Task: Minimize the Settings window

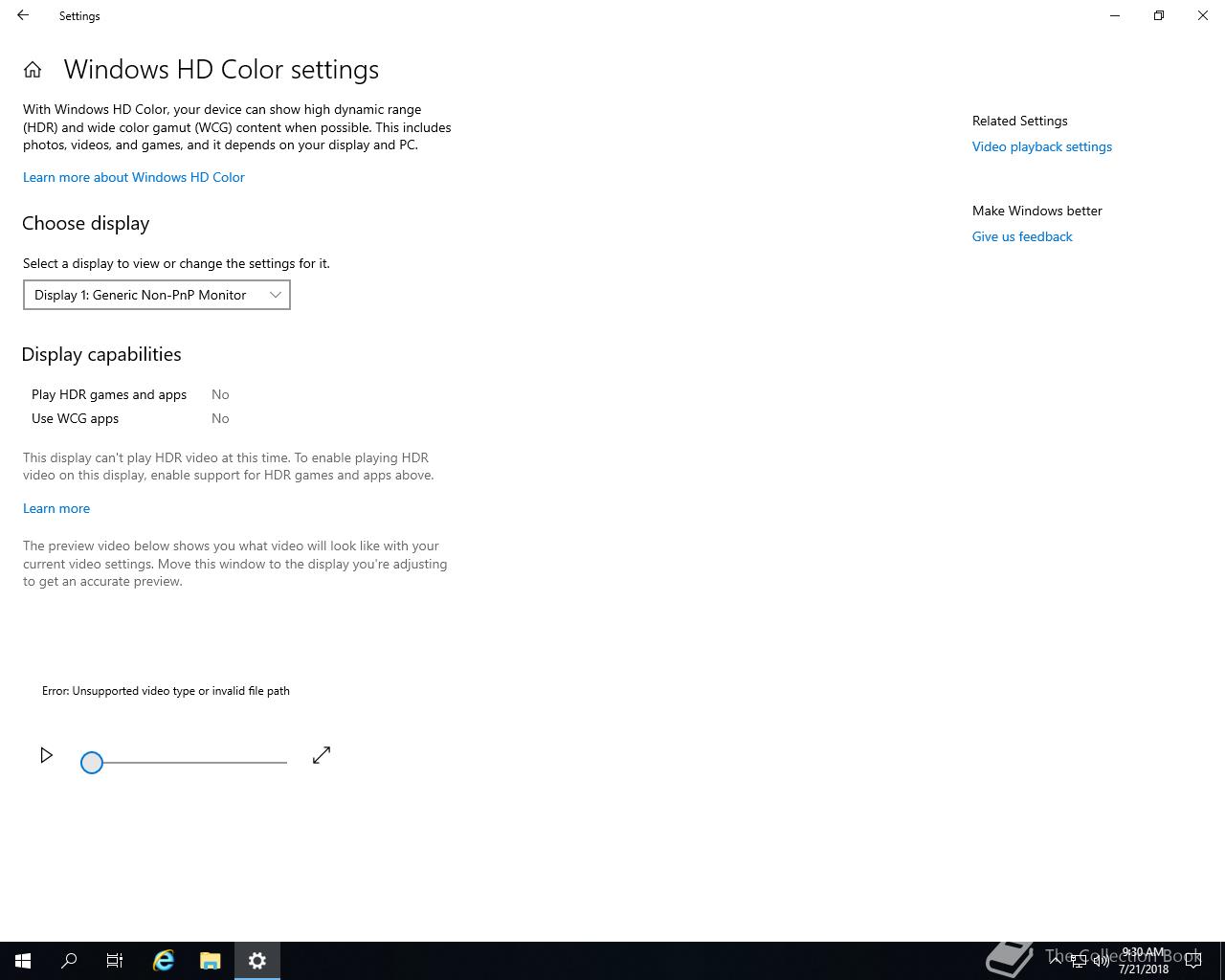Action: click(1115, 15)
